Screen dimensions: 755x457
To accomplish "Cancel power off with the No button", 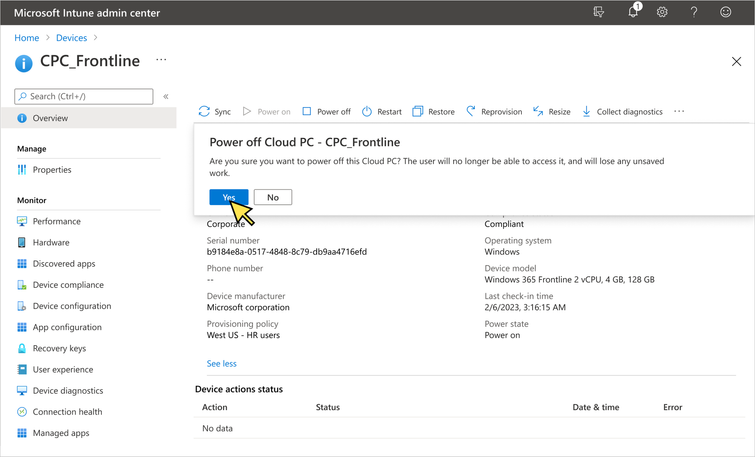I will 273,197.
